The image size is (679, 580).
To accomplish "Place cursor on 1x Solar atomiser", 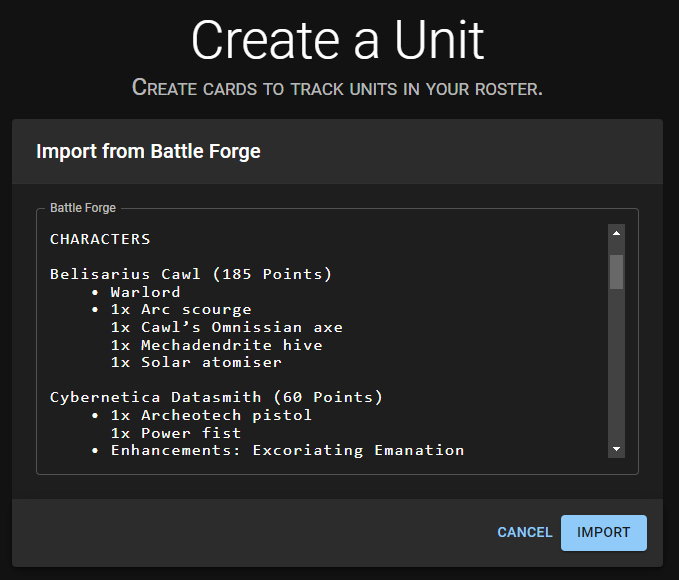I will click(196, 362).
